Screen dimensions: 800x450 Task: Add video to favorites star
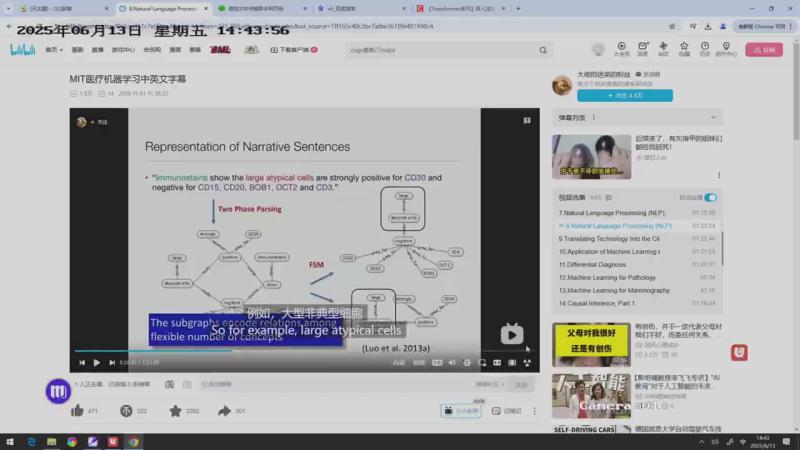tap(176, 411)
